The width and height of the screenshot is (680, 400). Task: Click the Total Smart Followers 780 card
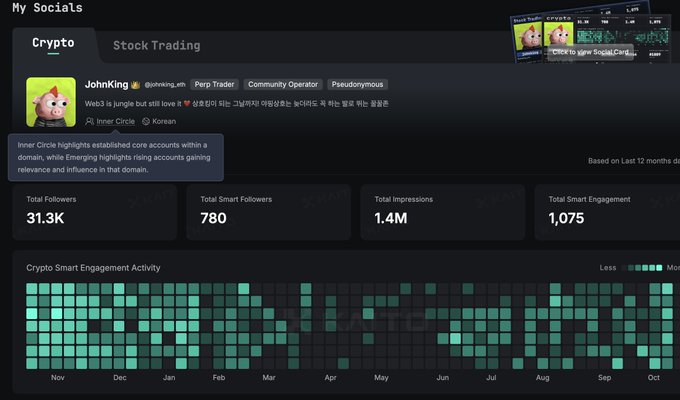coord(268,212)
